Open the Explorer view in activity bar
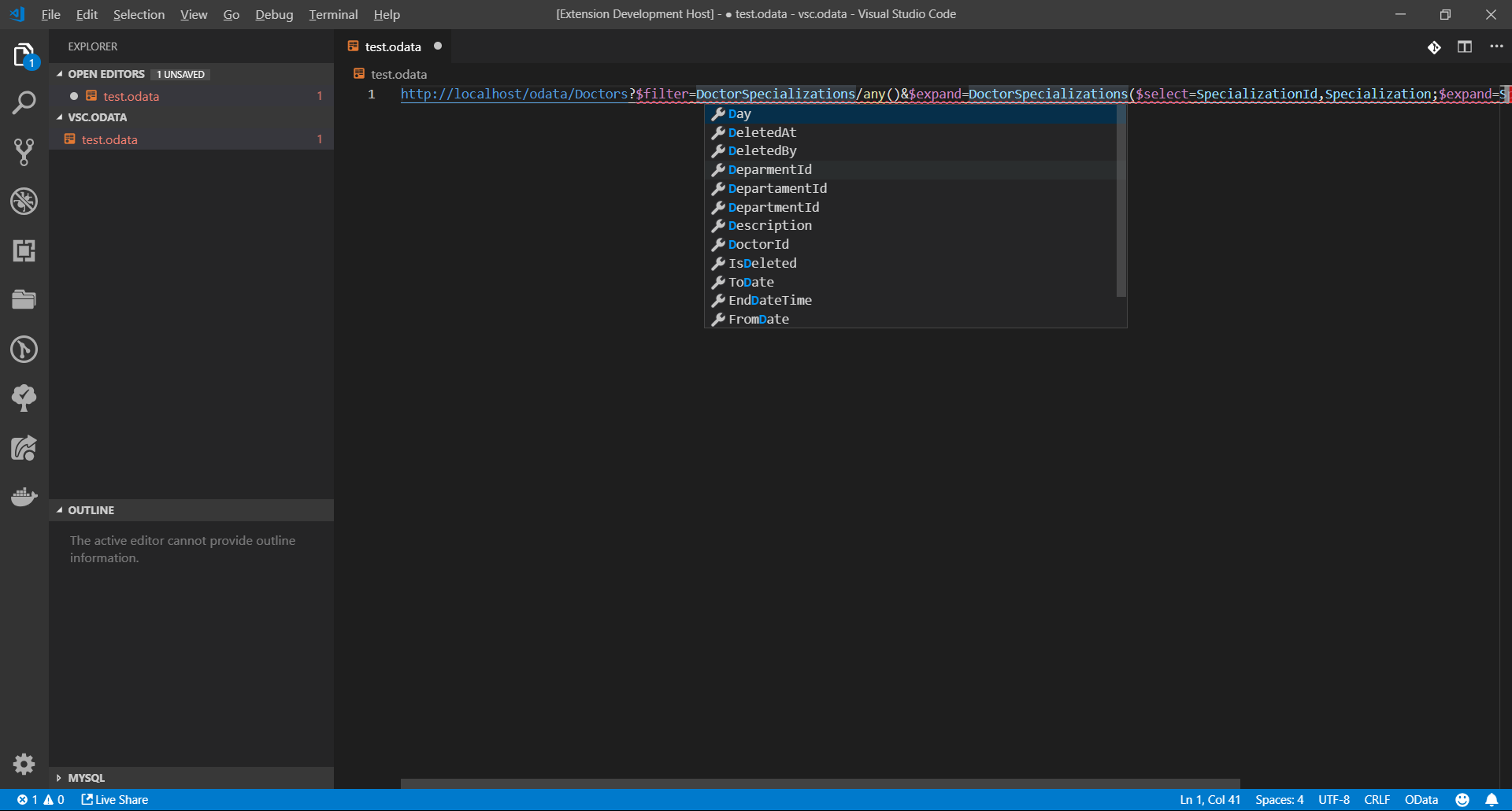This screenshot has width=1512, height=811. tap(24, 55)
